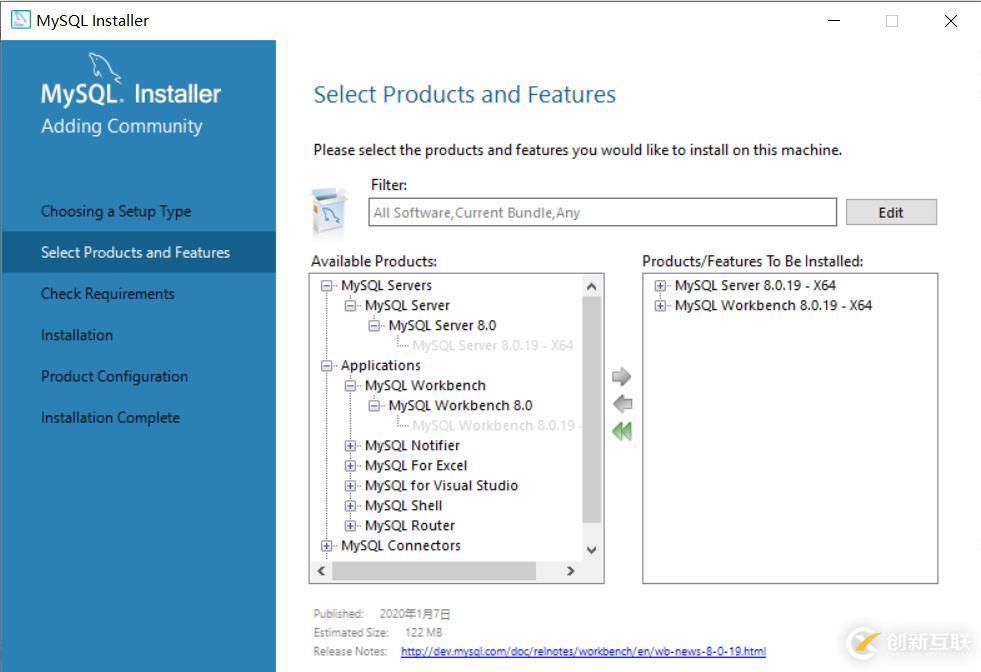Viewport: 981px width, 672px height.
Task: Select the MySQL Shell tree row
Action: [x=404, y=506]
